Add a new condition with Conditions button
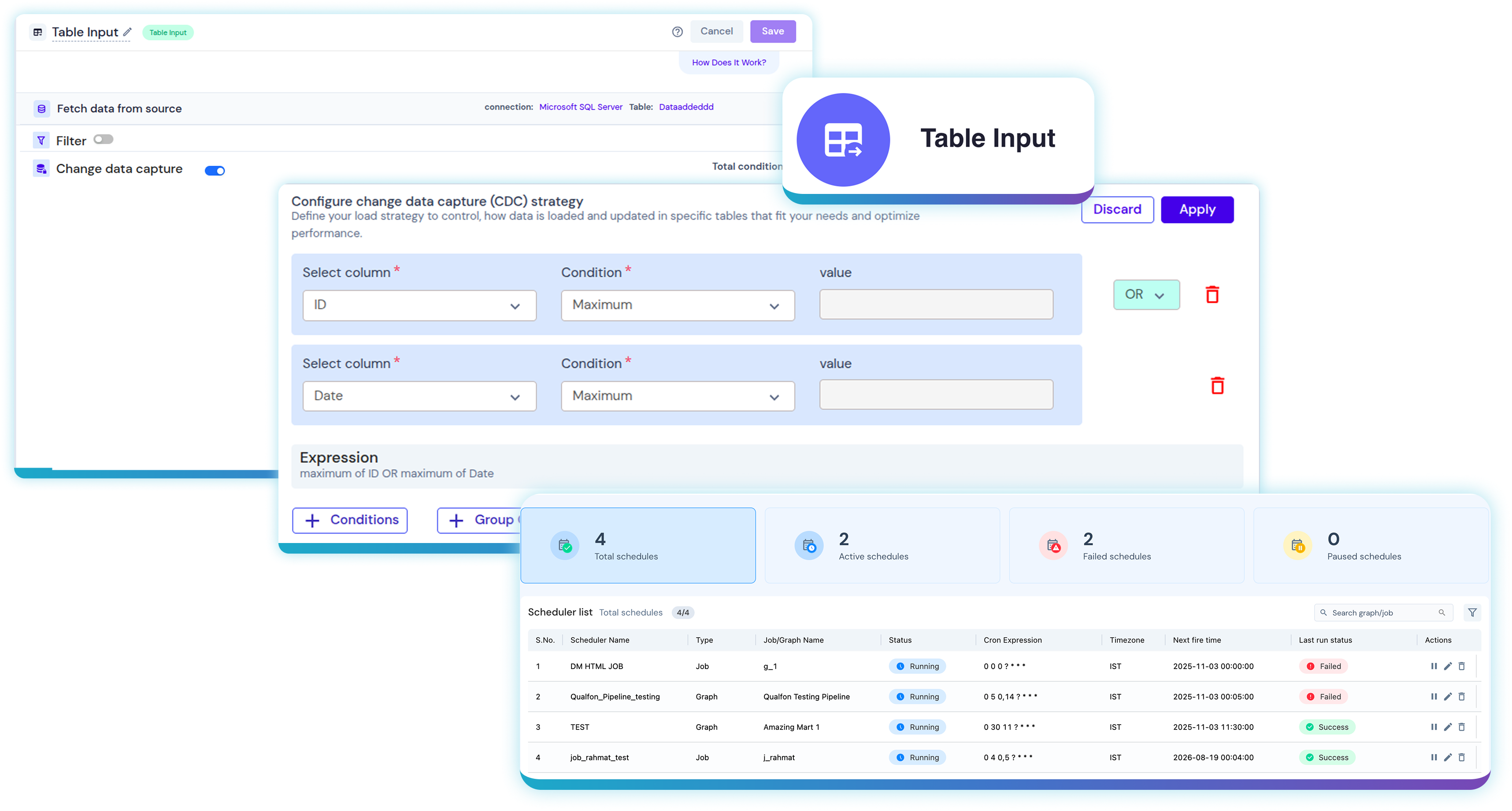The height and width of the screenshot is (811, 1512). pyautogui.click(x=350, y=520)
